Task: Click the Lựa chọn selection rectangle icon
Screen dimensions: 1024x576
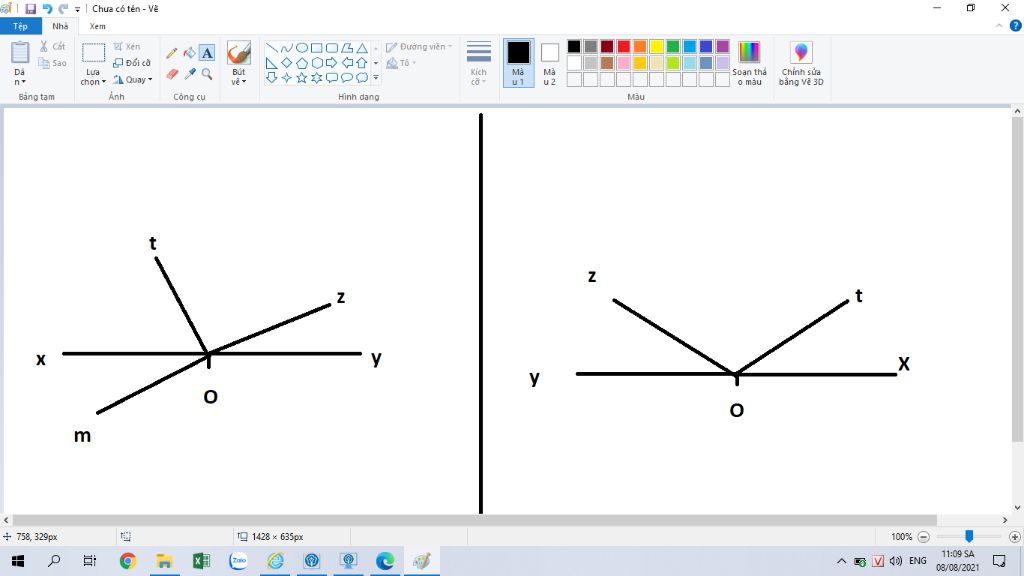Action: click(x=93, y=53)
